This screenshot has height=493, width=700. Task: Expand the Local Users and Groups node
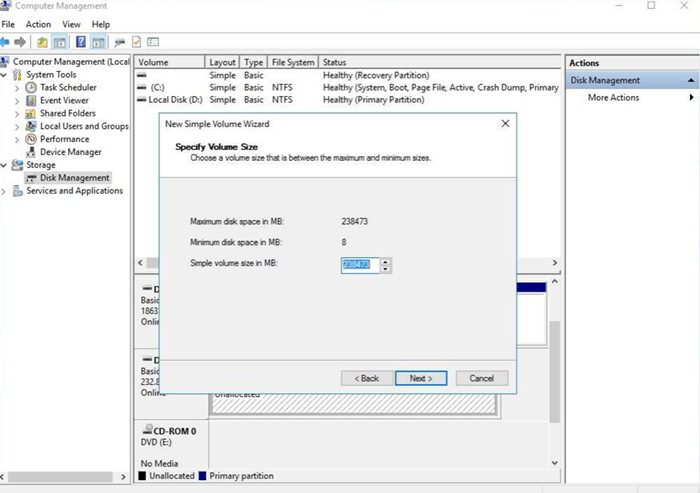(17, 127)
